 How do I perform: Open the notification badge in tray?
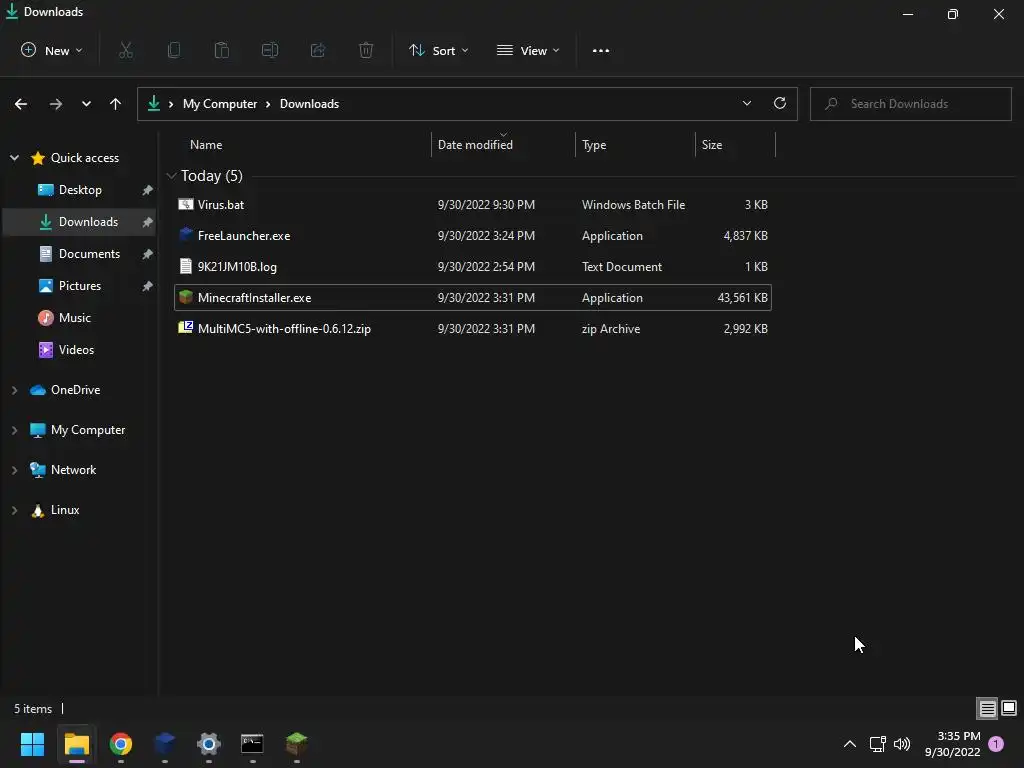coord(997,744)
